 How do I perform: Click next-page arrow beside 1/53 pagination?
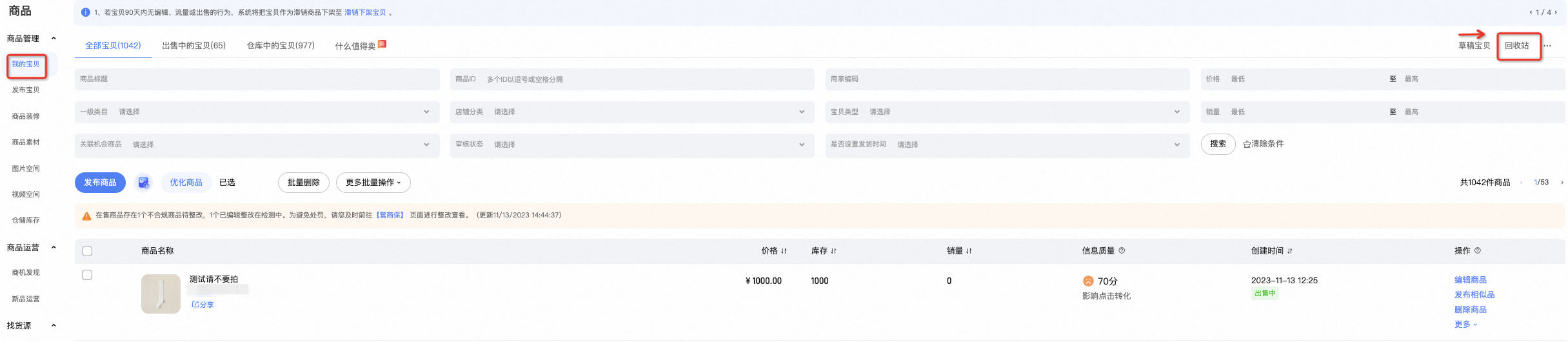point(1562,183)
